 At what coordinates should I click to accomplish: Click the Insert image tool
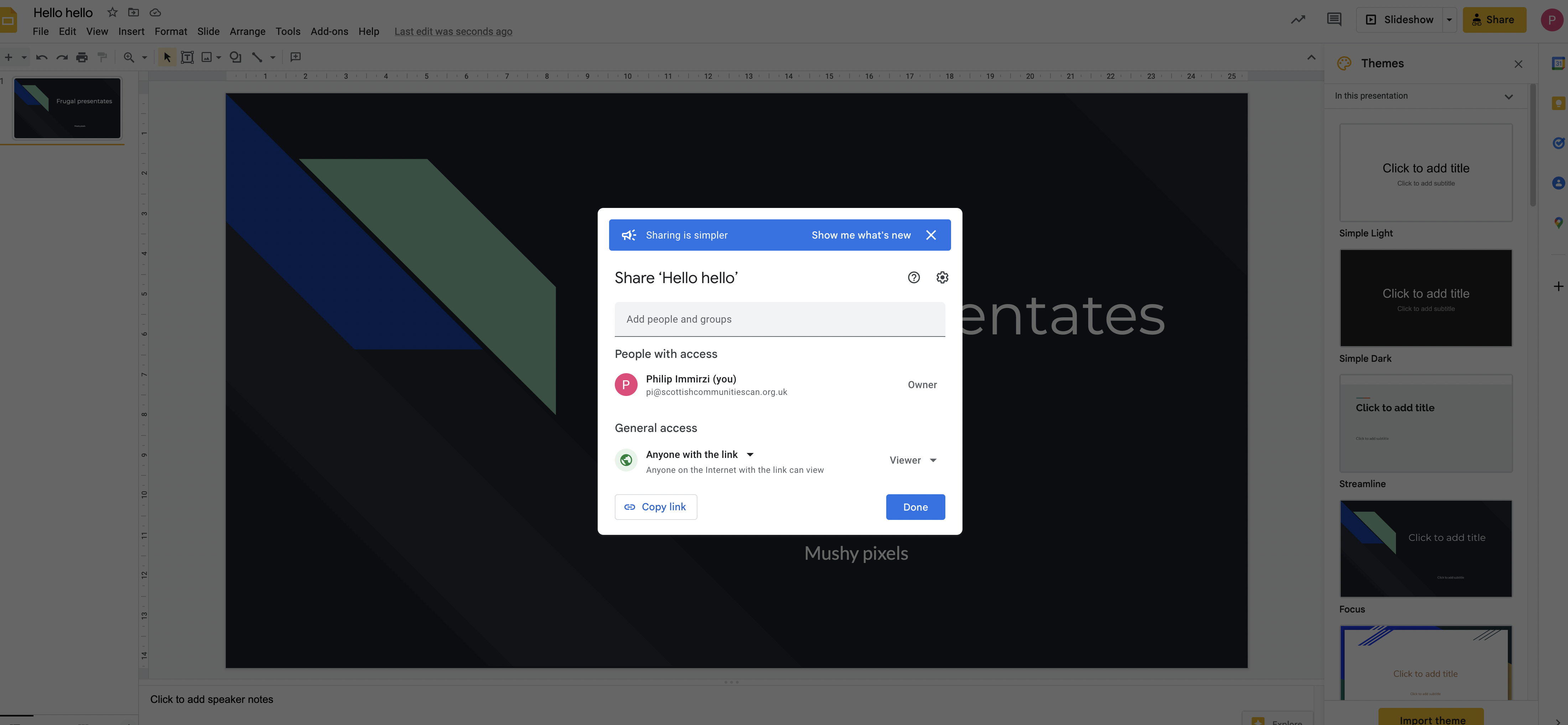pos(207,57)
